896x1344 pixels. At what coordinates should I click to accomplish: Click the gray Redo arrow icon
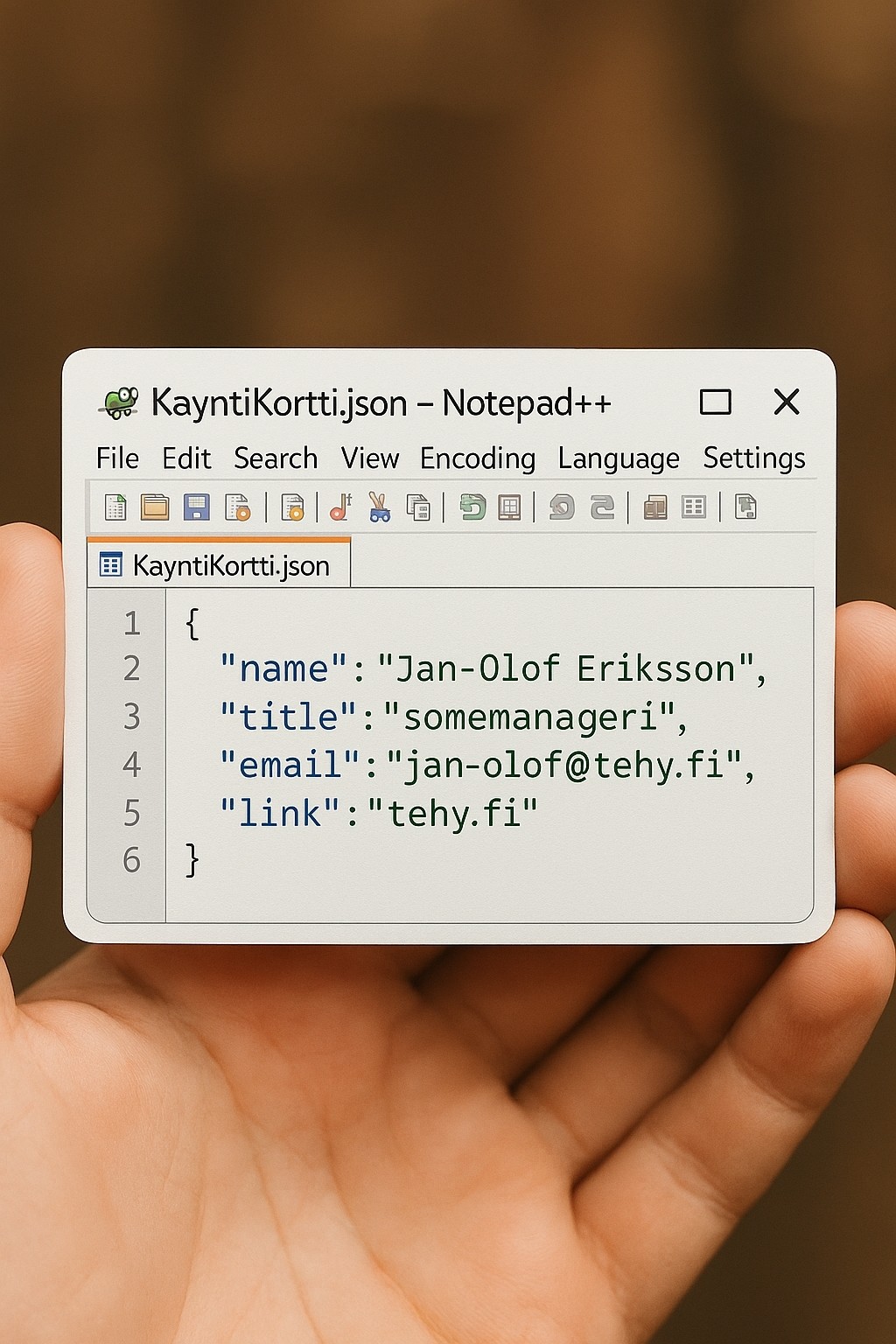pos(602,507)
